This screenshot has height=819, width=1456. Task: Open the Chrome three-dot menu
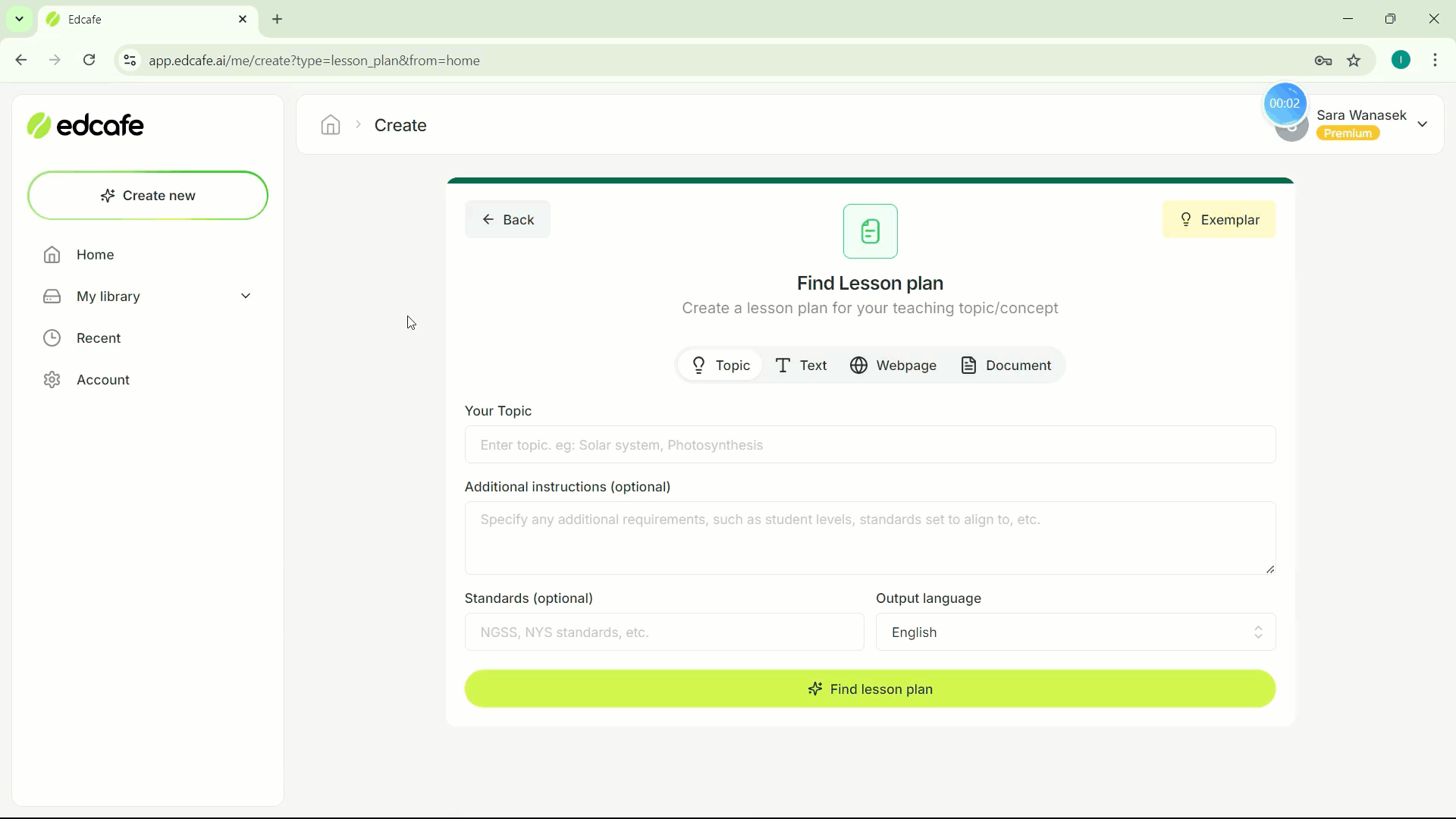point(1436,60)
